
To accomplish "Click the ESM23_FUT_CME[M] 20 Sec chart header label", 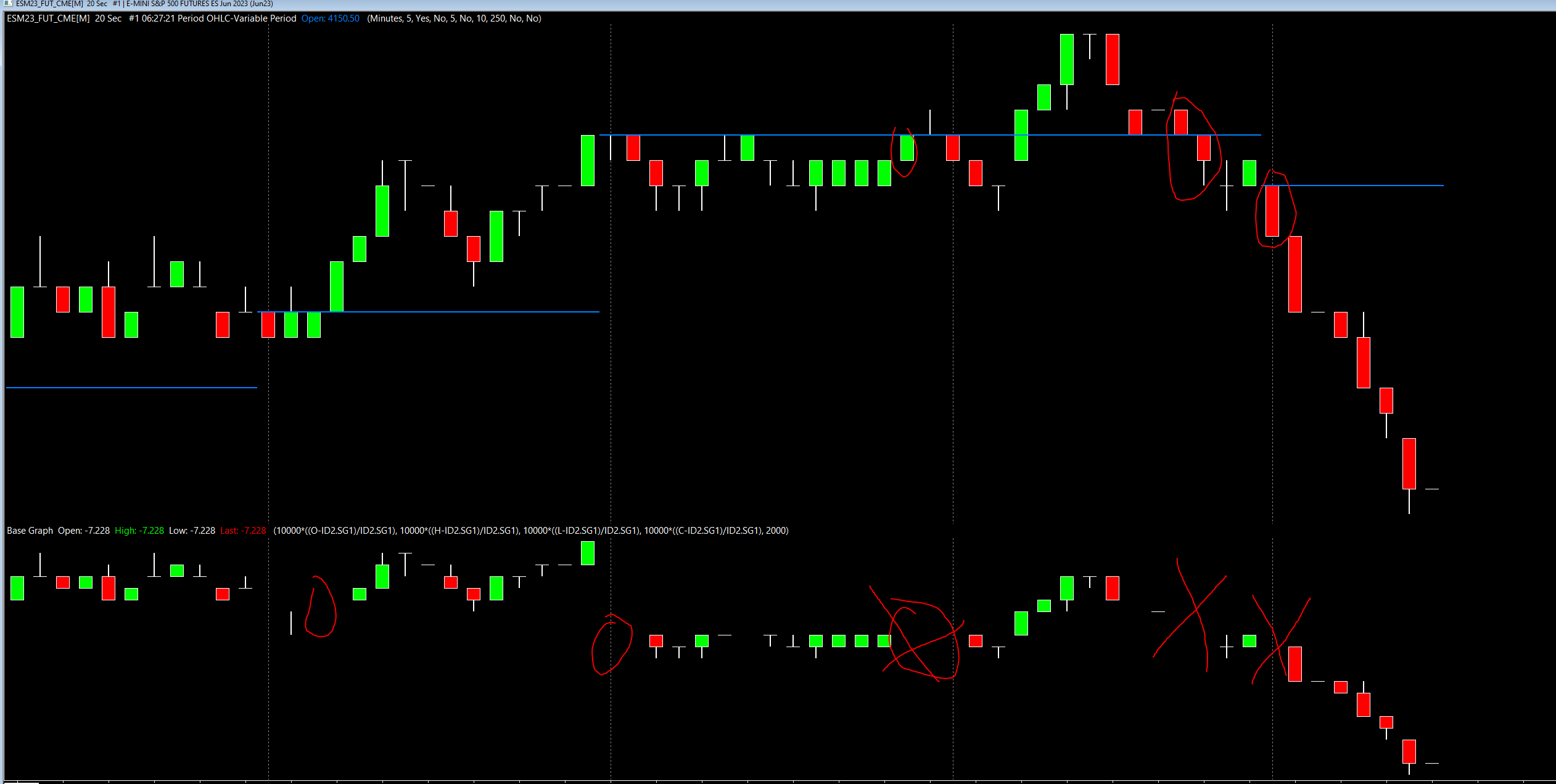I will 64,18.
